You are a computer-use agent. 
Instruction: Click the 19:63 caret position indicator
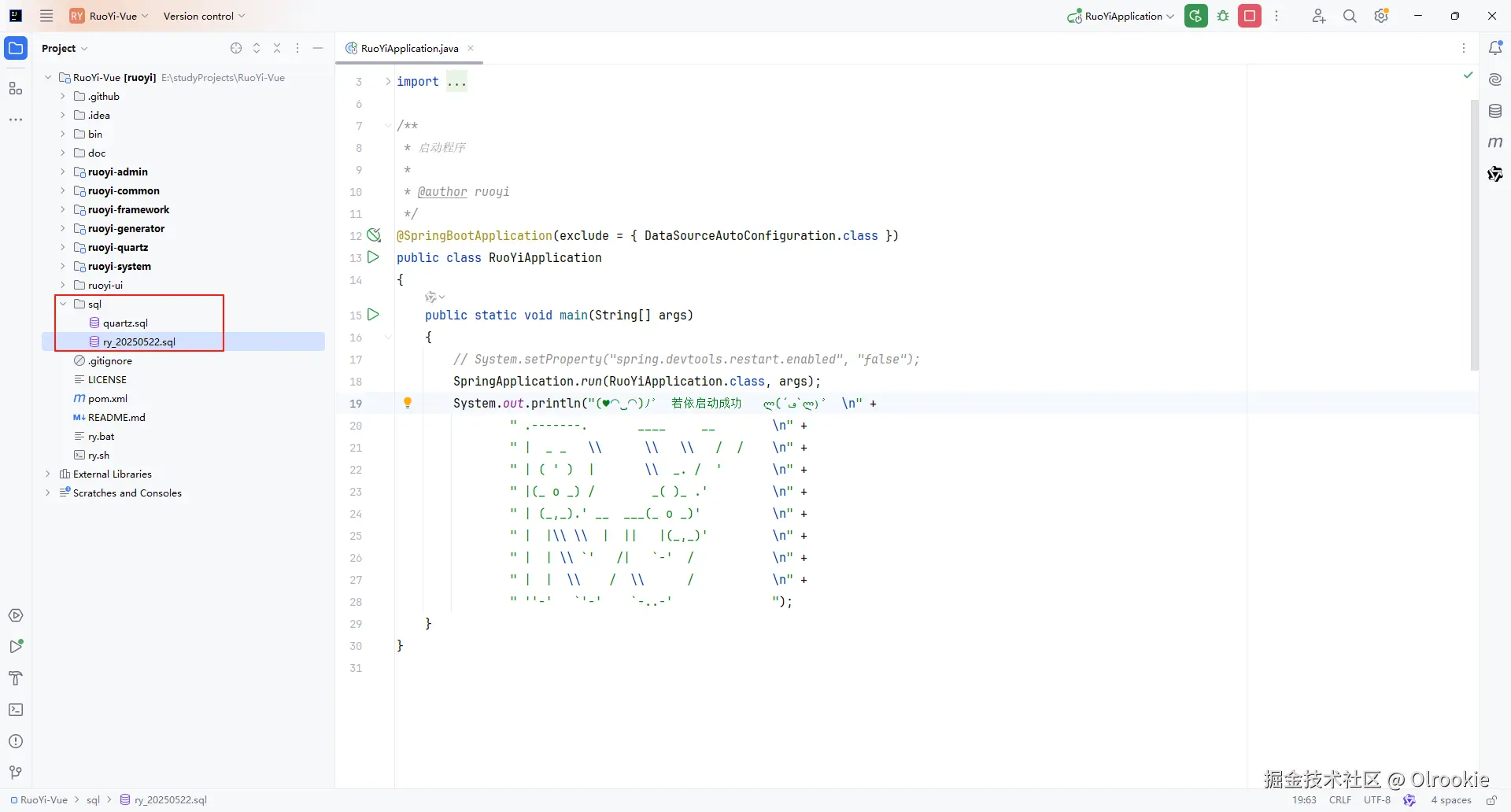tap(1304, 799)
